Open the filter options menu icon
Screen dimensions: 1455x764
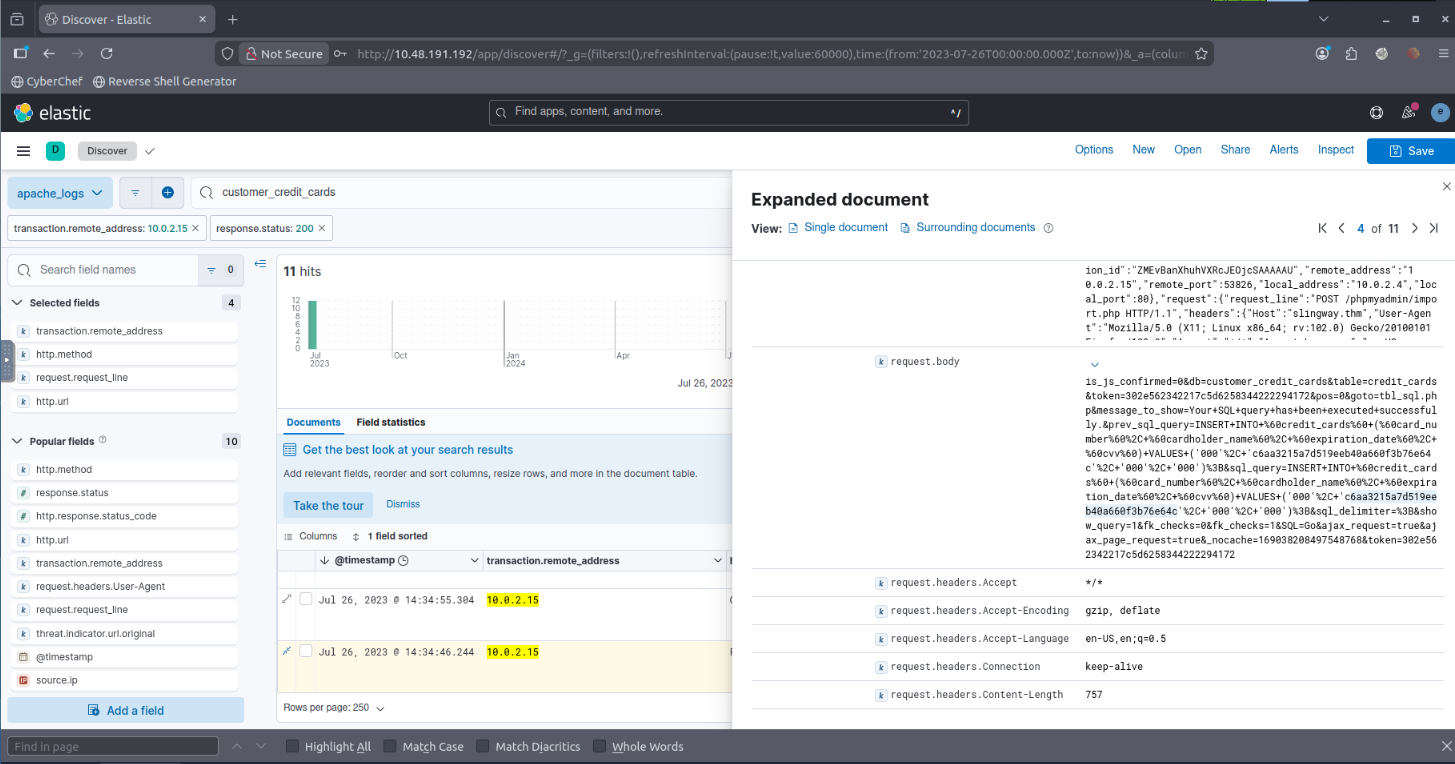(135, 192)
